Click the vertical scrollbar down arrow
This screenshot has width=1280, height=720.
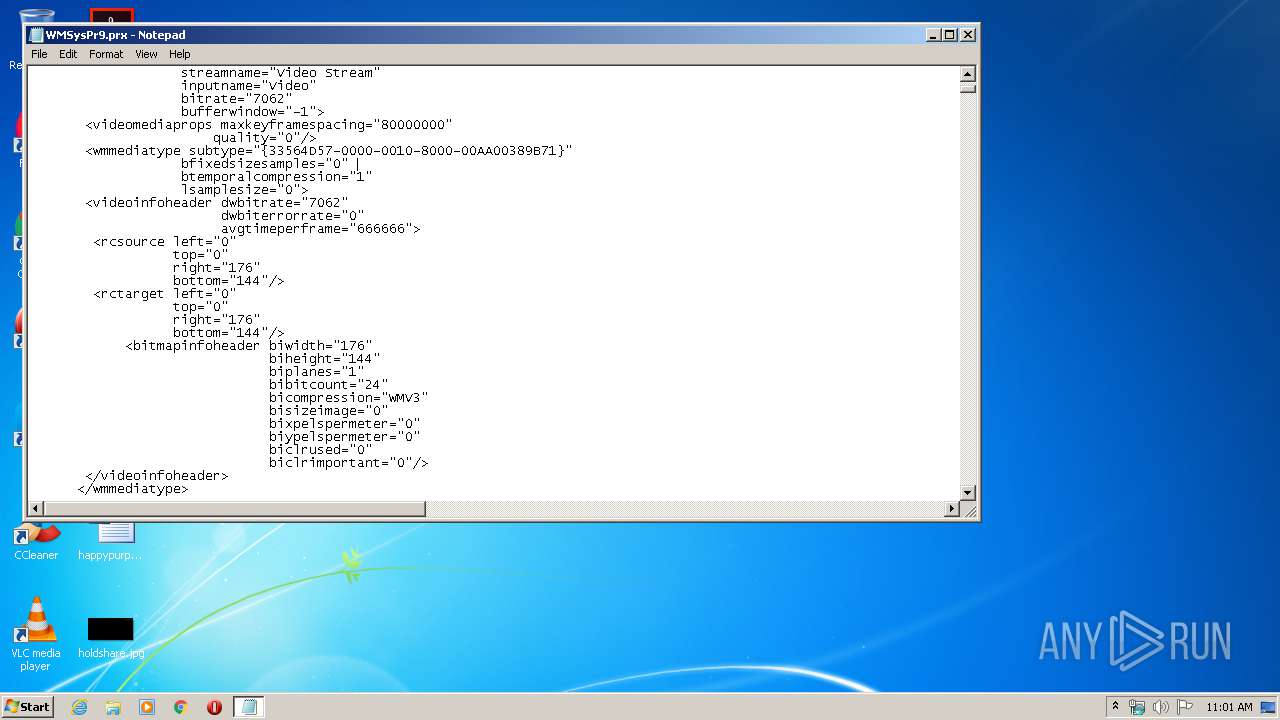pyautogui.click(x=967, y=493)
